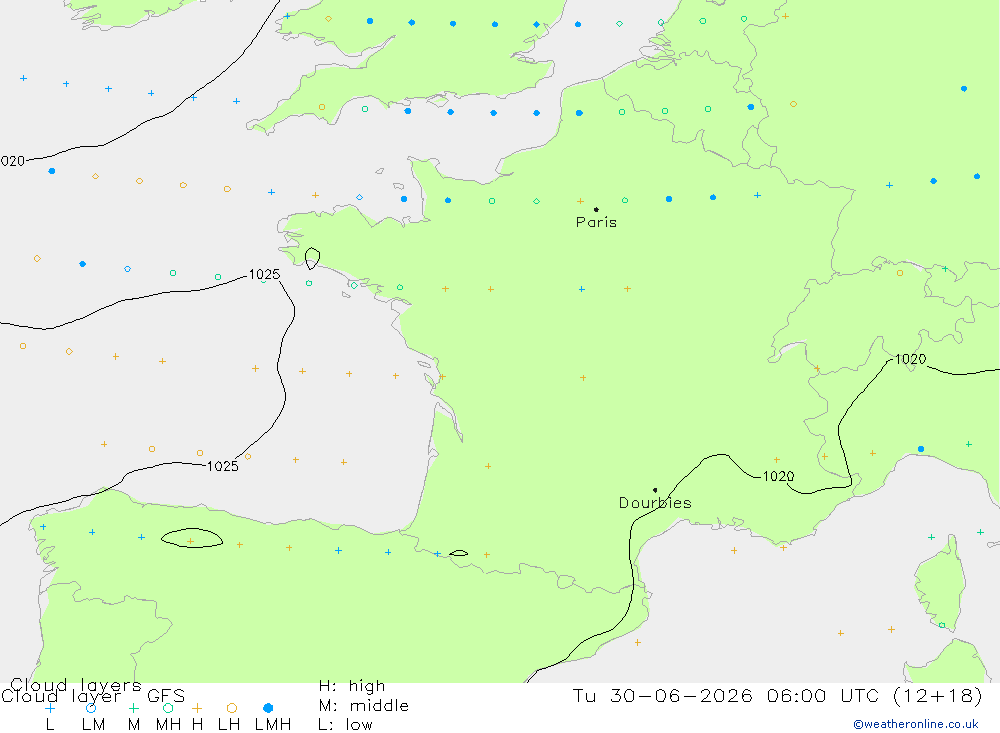Viewport: 1000px width, 733px height.
Task: Click the 'L: low' legend explanation
Action: tap(345, 725)
